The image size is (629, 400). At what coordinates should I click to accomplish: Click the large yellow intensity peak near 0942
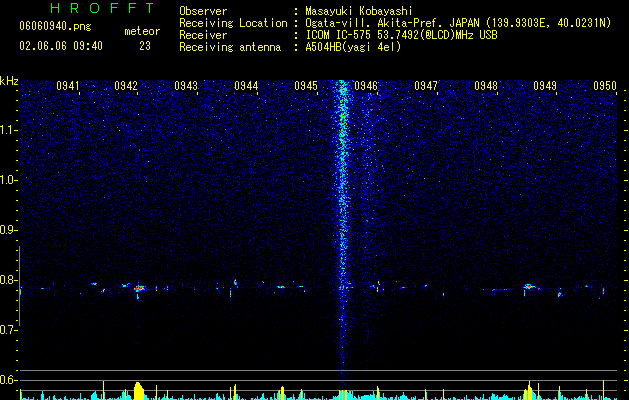138,391
